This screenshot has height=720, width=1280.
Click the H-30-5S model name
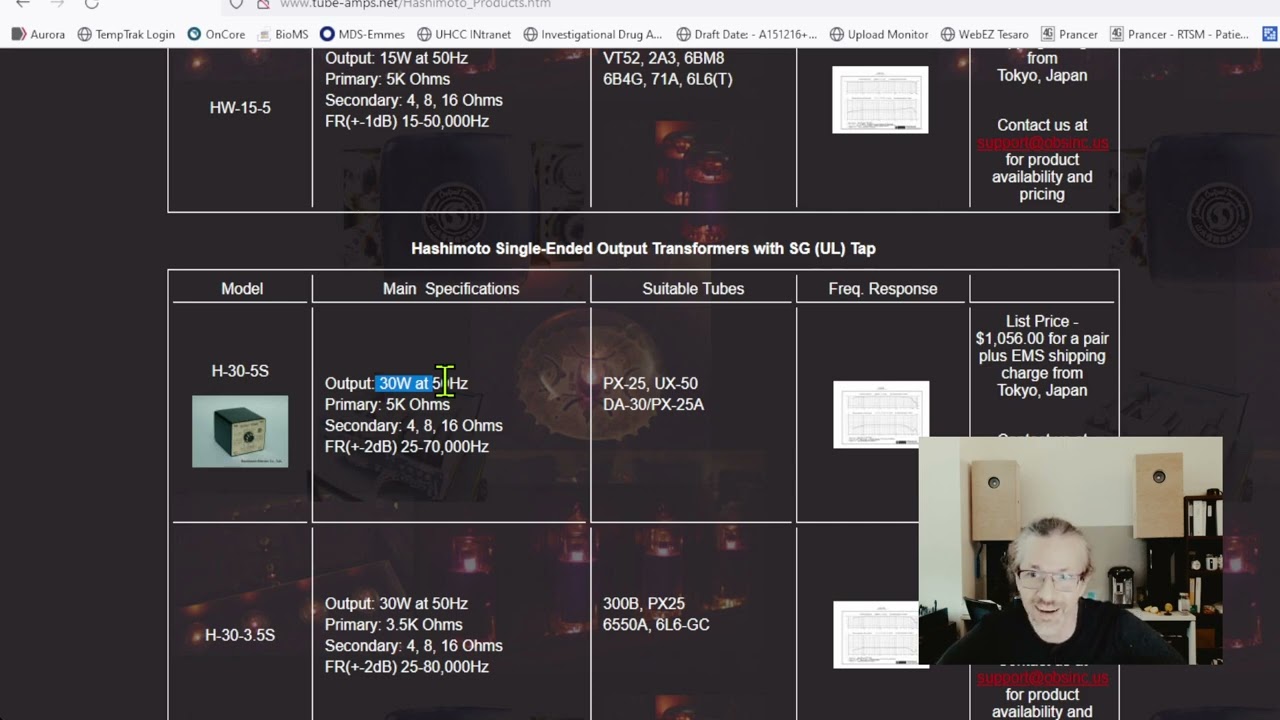(x=240, y=371)
